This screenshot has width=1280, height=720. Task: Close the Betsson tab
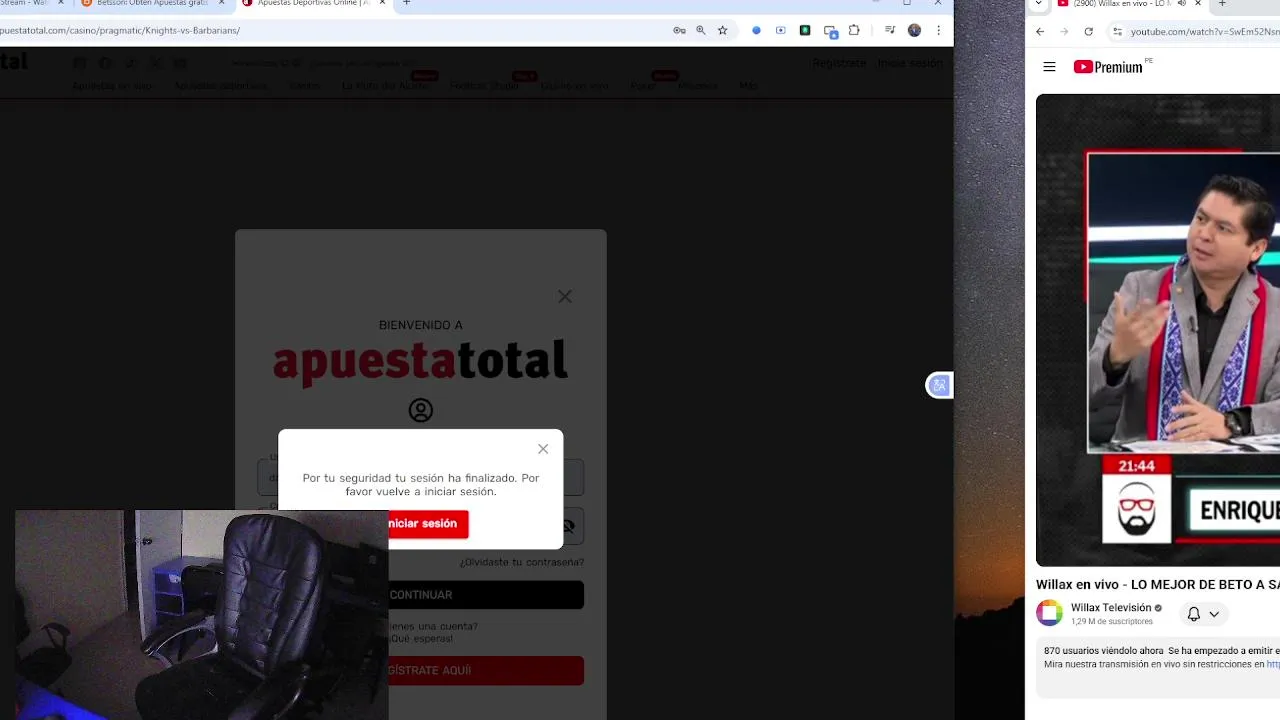click(x=221, y=3)
